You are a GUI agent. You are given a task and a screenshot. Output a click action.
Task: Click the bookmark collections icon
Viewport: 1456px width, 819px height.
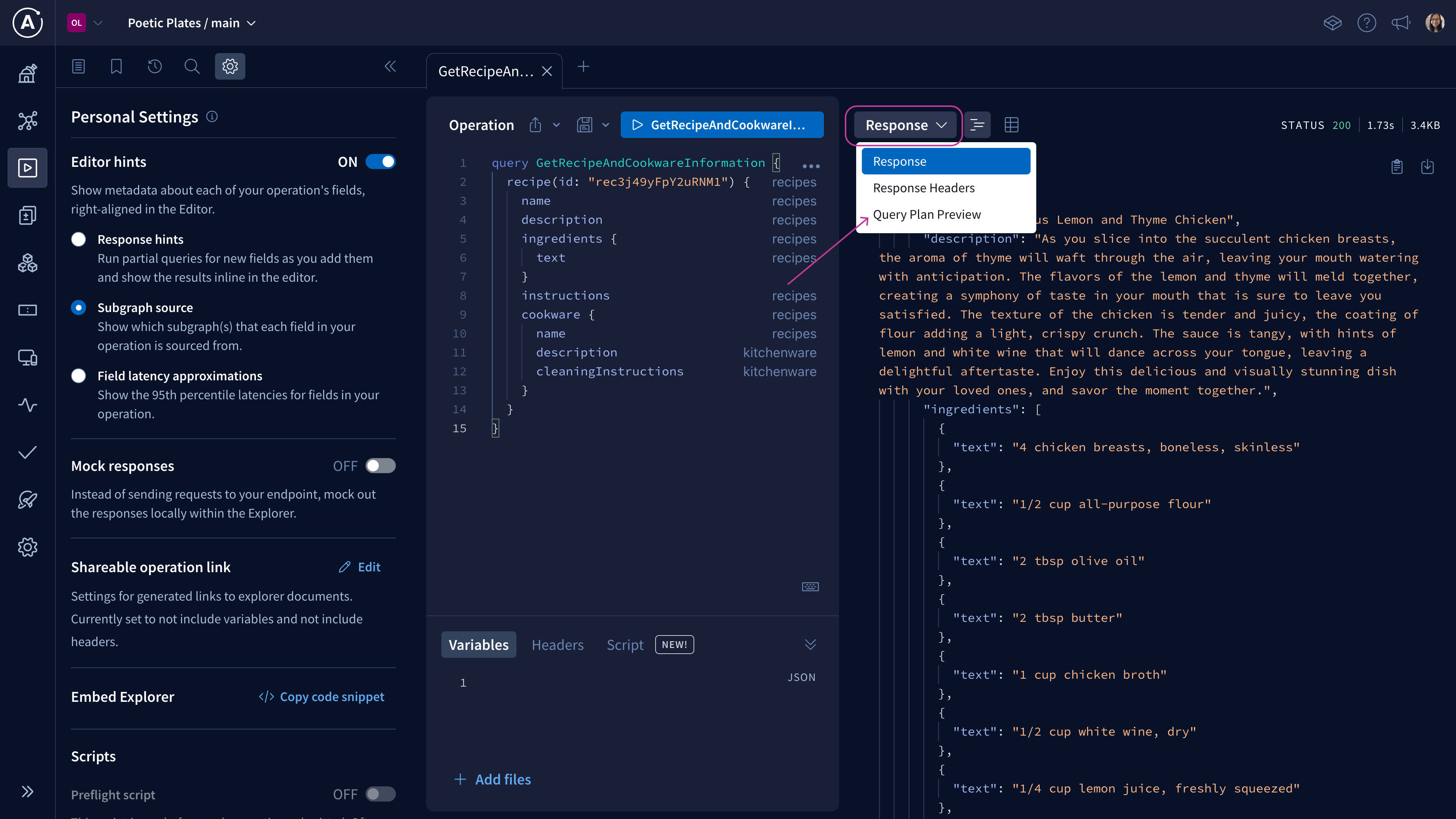point(116,67)
